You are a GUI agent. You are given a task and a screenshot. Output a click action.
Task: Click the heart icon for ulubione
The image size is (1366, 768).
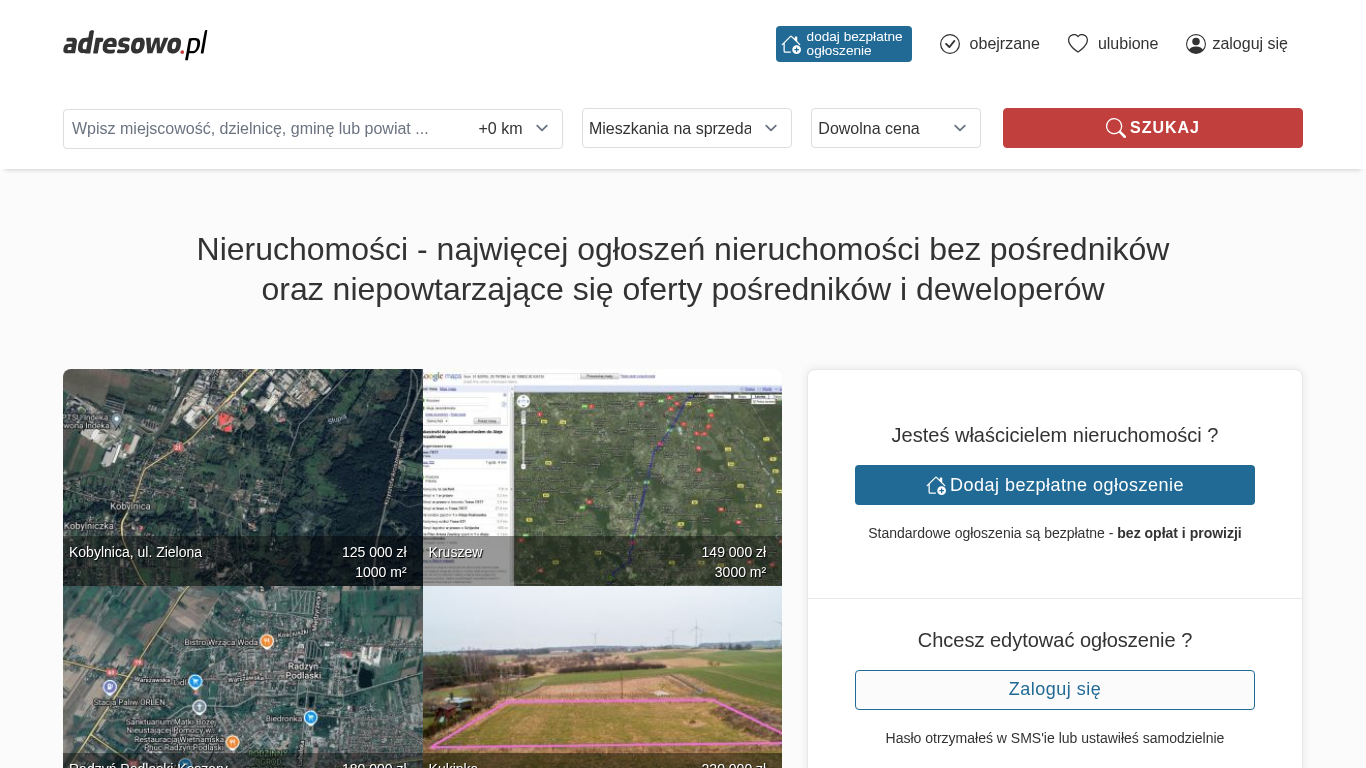1077,43
